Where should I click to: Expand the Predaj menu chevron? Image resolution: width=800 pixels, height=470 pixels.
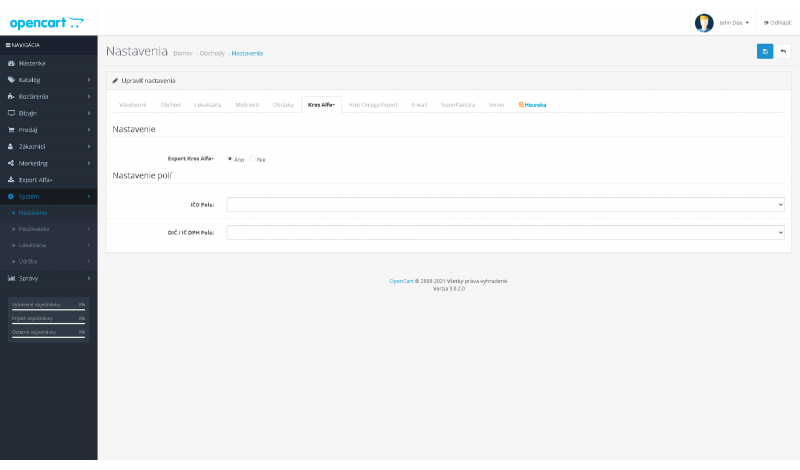[89, 130]
